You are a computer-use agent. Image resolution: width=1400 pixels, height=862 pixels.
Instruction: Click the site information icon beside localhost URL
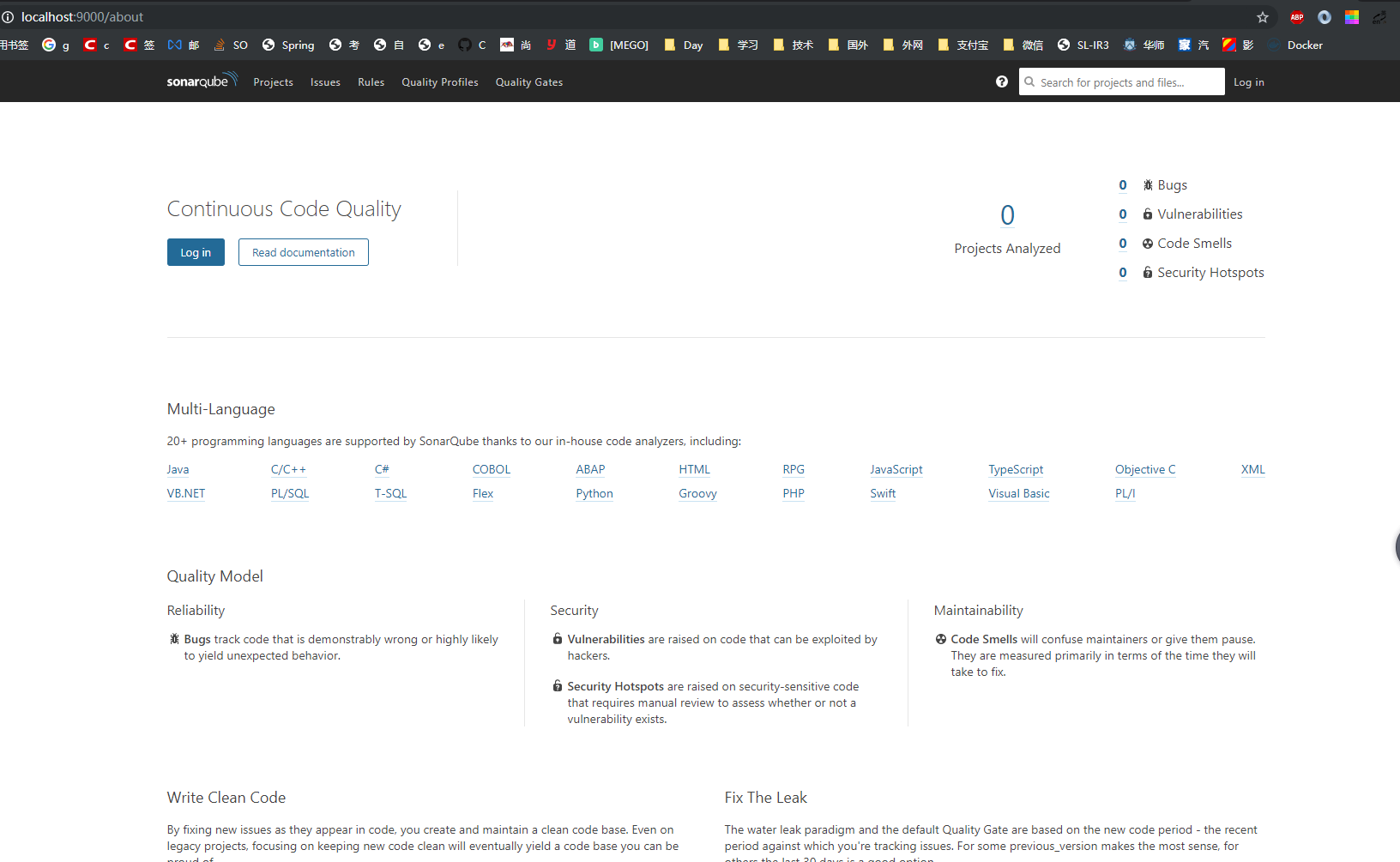pos(8,17)
